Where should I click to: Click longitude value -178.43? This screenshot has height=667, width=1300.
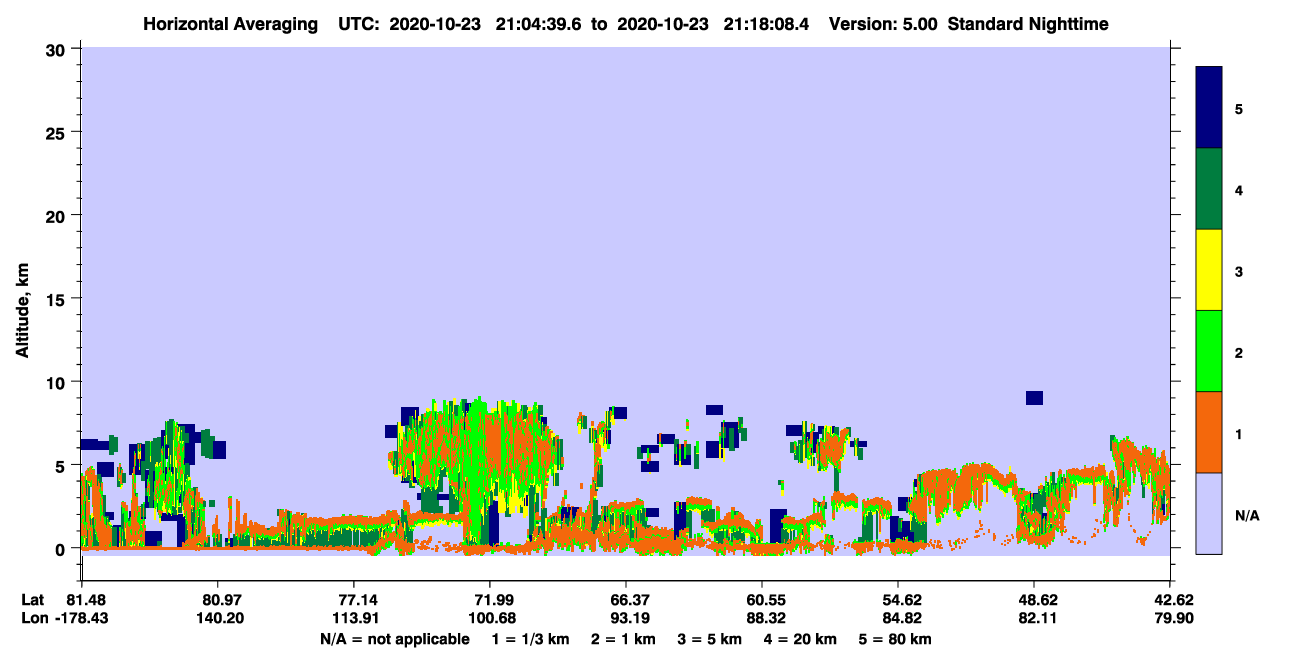coord(82,618)
